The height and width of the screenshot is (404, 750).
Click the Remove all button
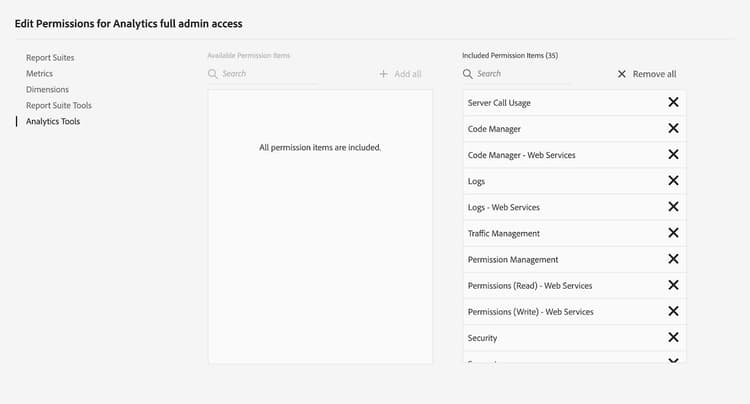tap(647, 74)
